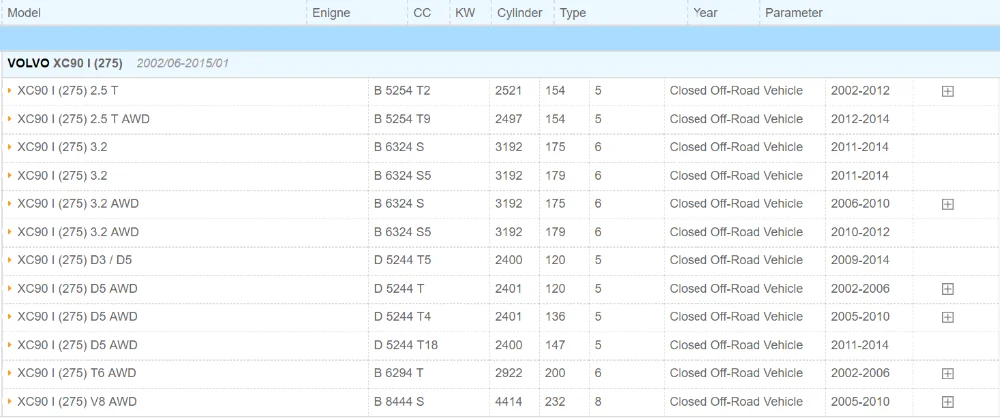Select the cylinder count 8
1000x418 pixels.
(x=598, y=401)
